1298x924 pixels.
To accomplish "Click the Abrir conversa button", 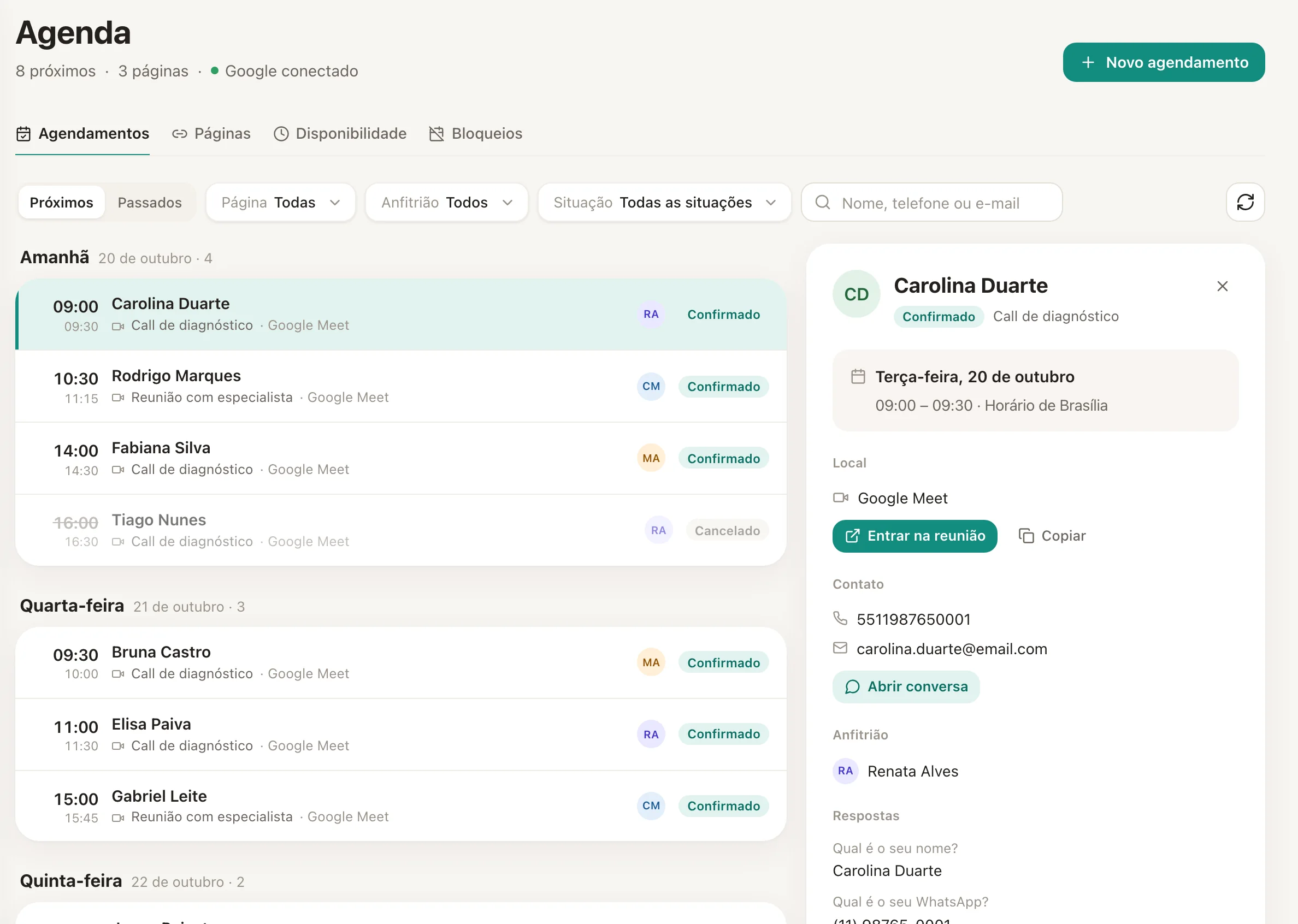I will click(x=906, y=687).
